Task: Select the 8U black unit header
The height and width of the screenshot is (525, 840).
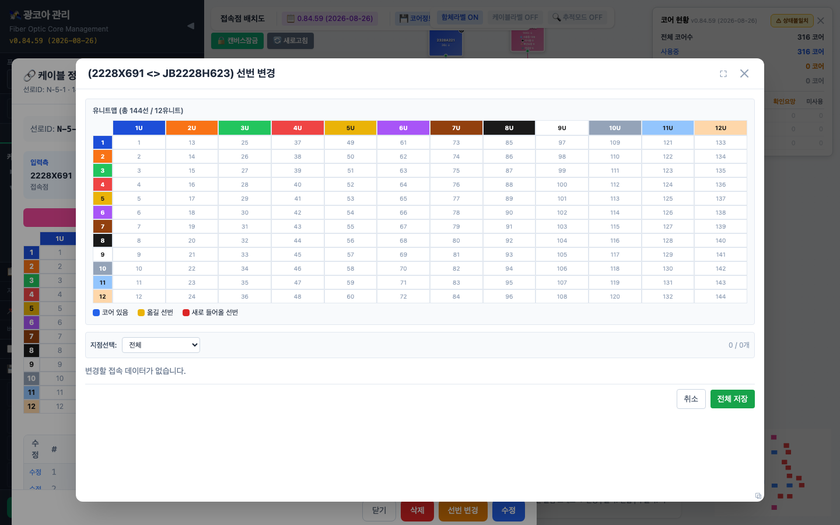Action: coord(509,128)
